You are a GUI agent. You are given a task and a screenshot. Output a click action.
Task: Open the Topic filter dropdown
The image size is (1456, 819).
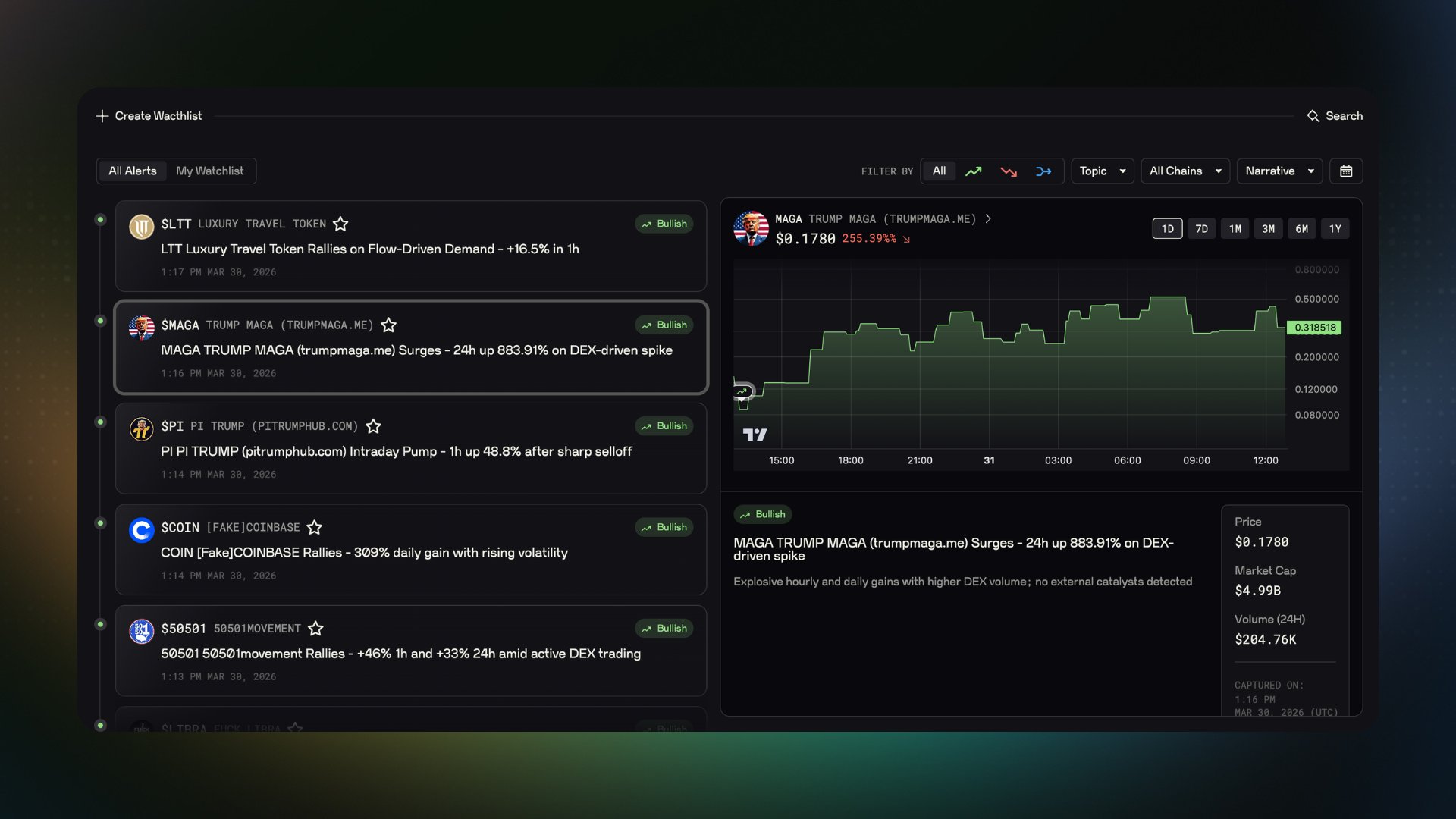pyautogui.click(x=1102, y=171)
